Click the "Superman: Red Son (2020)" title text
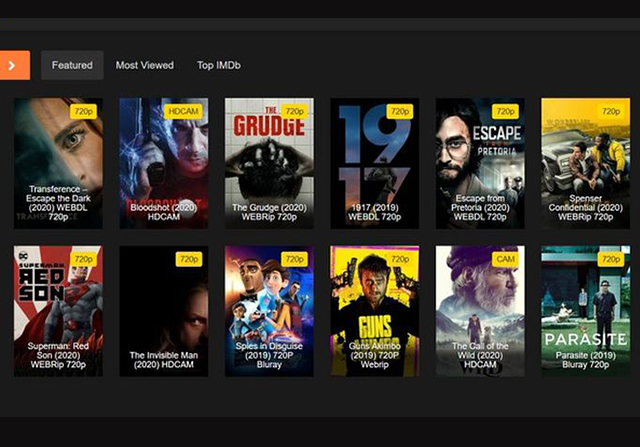 pyautogui.click(x=58, y=351)
